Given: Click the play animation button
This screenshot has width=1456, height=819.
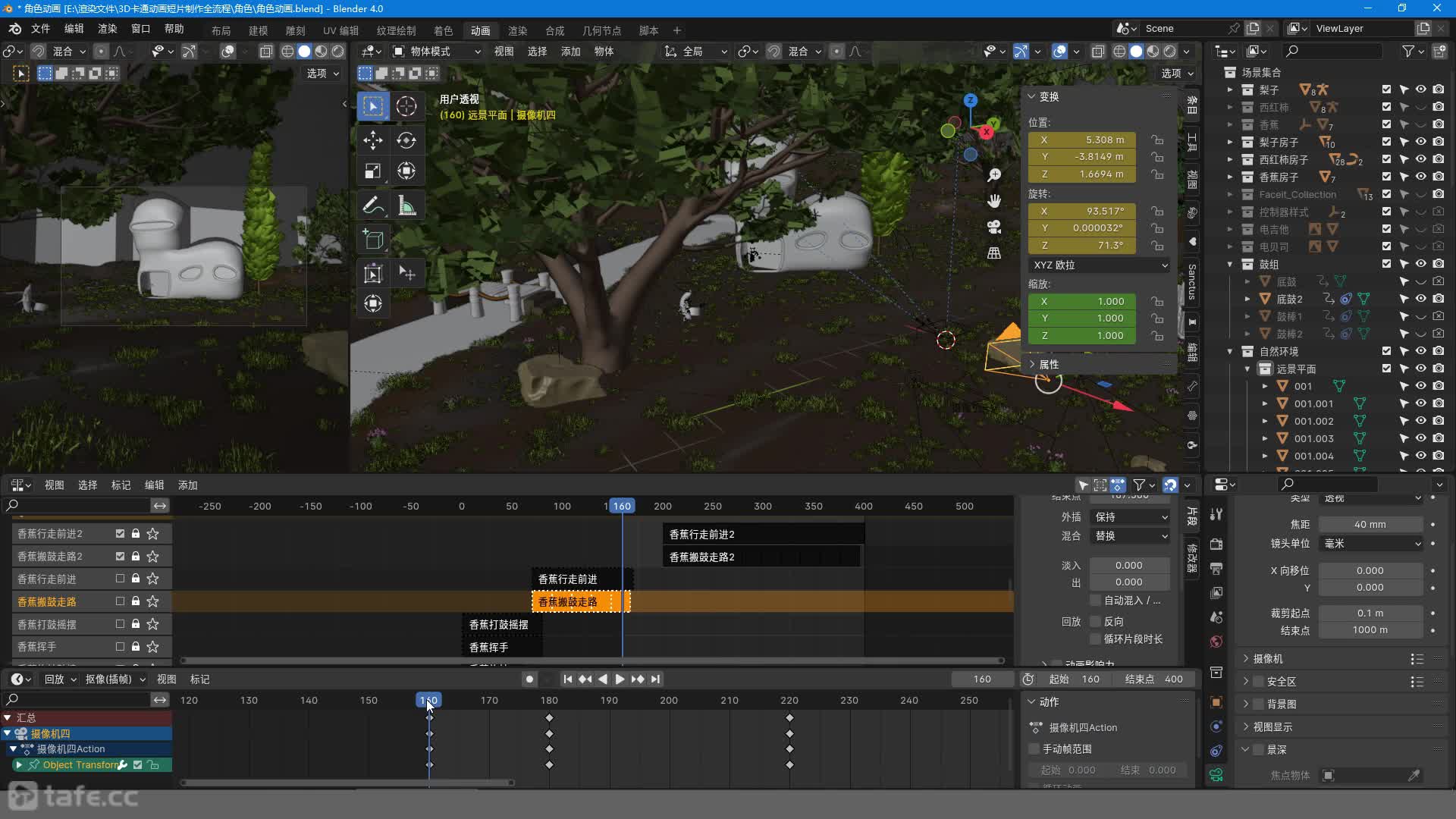Looking at the screenshot, I should click(x=620, y=679).
